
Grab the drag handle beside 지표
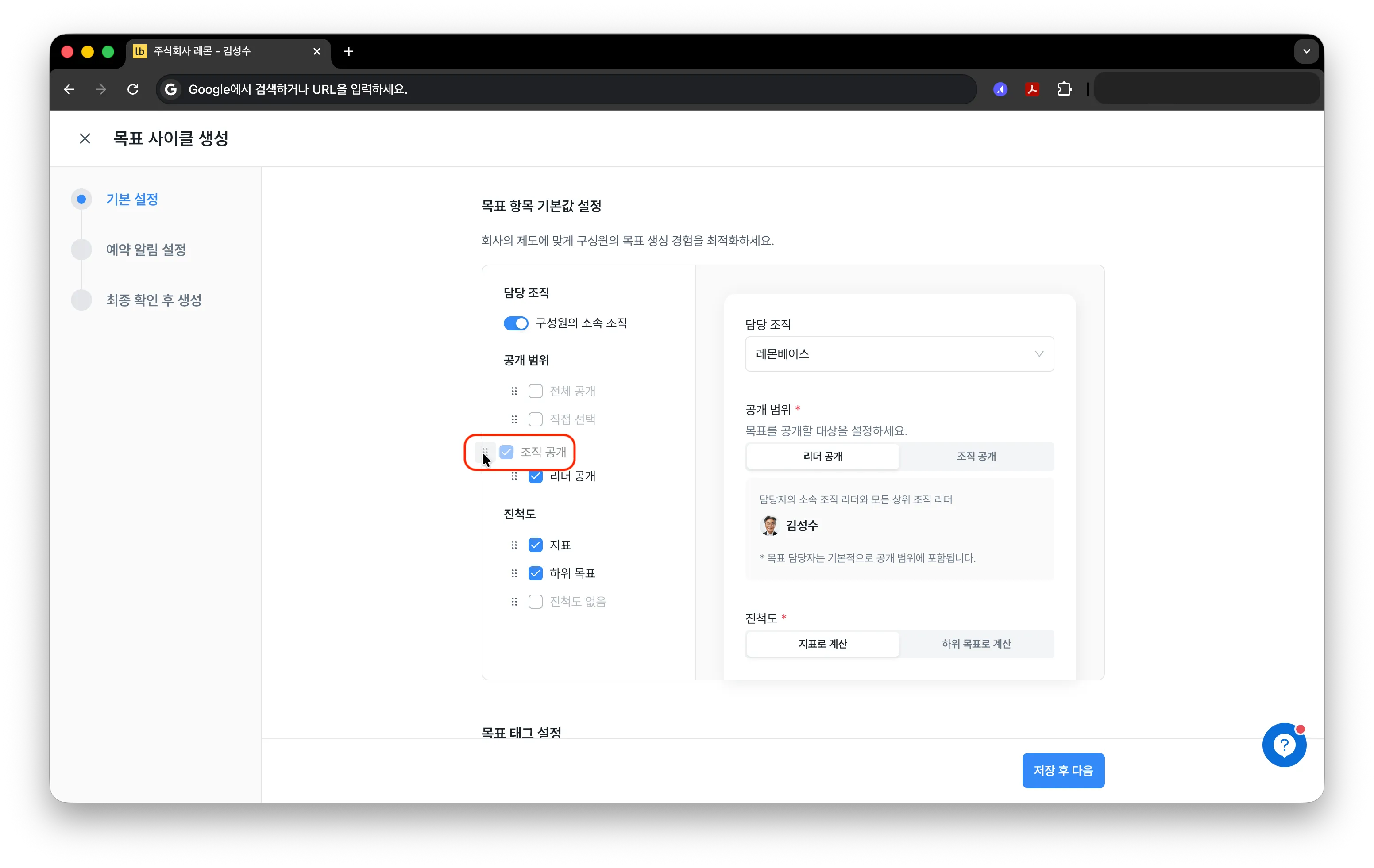pos(514,545)
